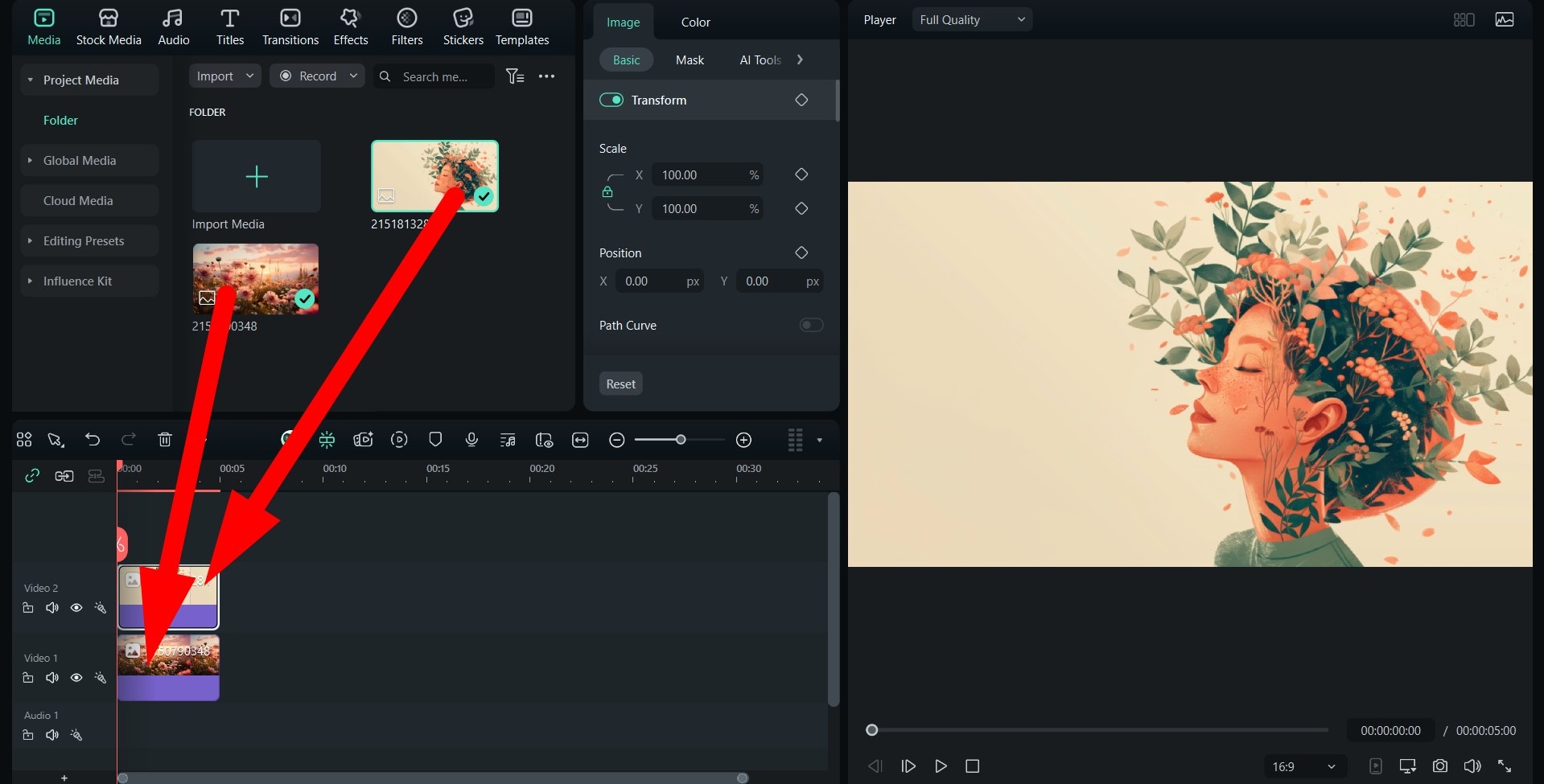The width and height of the screenshot is (1544, 784).
Task: Open the Effects tab
Action: click(351, 27)
